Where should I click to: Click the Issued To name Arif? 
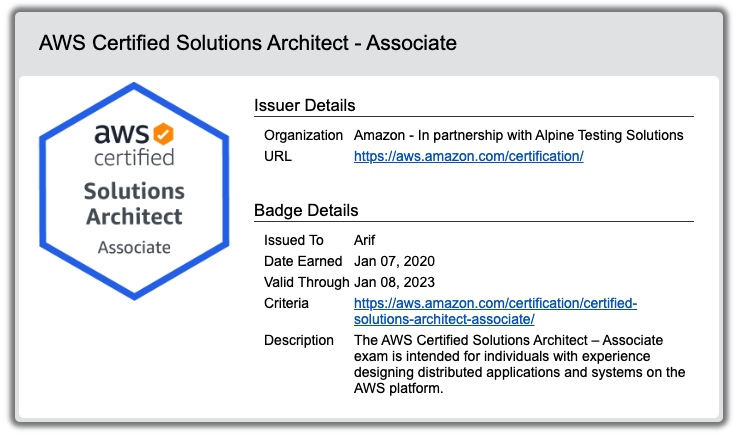point(364,240)
